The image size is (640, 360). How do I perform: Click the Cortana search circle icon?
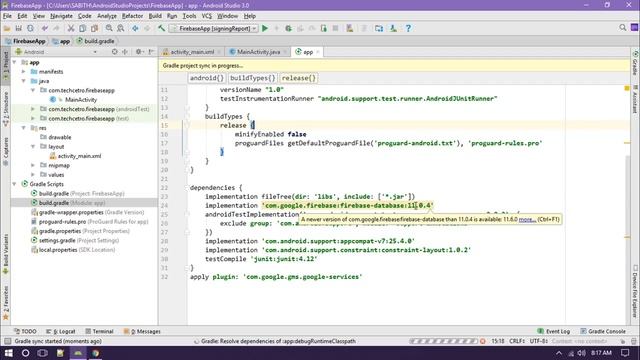click(x=25, y=353)
